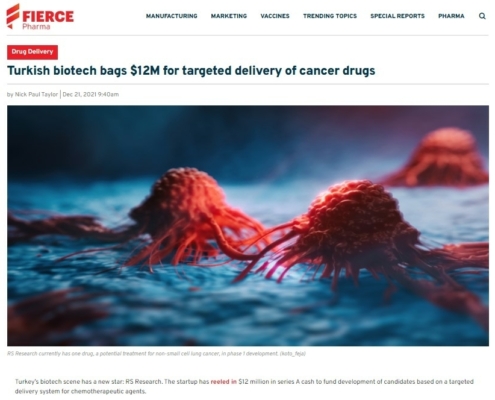
Task: Follow the 'reeled in' hyperlink
Action: (x=224, y=382)
